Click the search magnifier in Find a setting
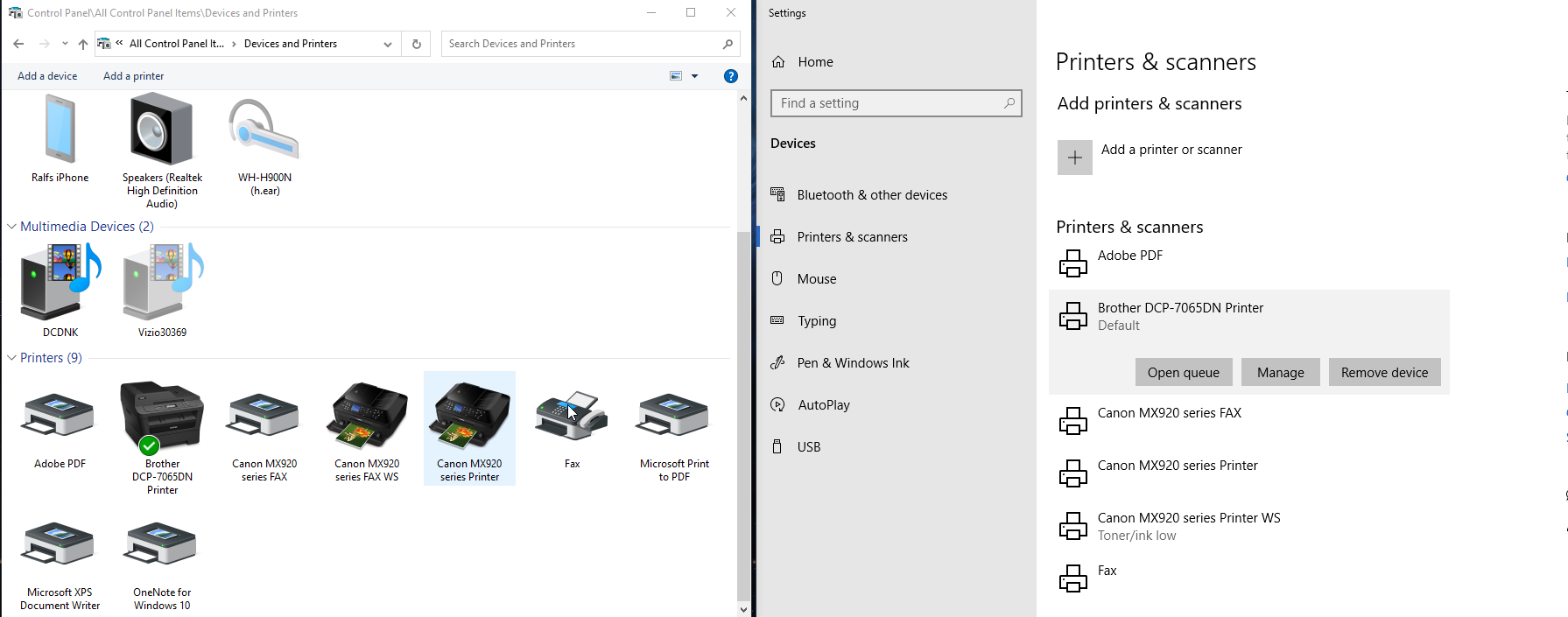Screen dimensions: 1568x617 pyautogui.click(x=1009, y=103)
